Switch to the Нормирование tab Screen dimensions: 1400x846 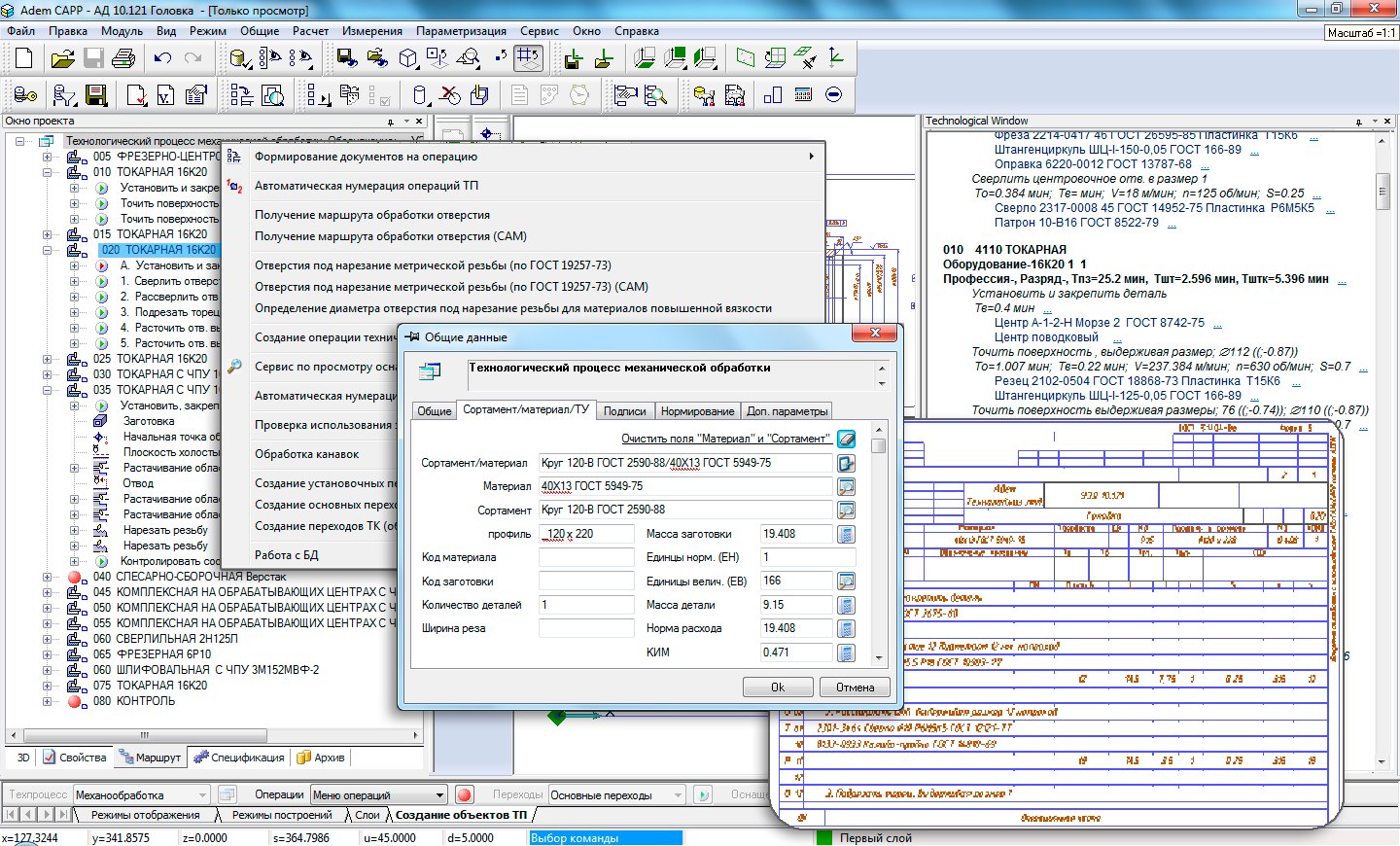pyautogui.click(x=697, y=411)
